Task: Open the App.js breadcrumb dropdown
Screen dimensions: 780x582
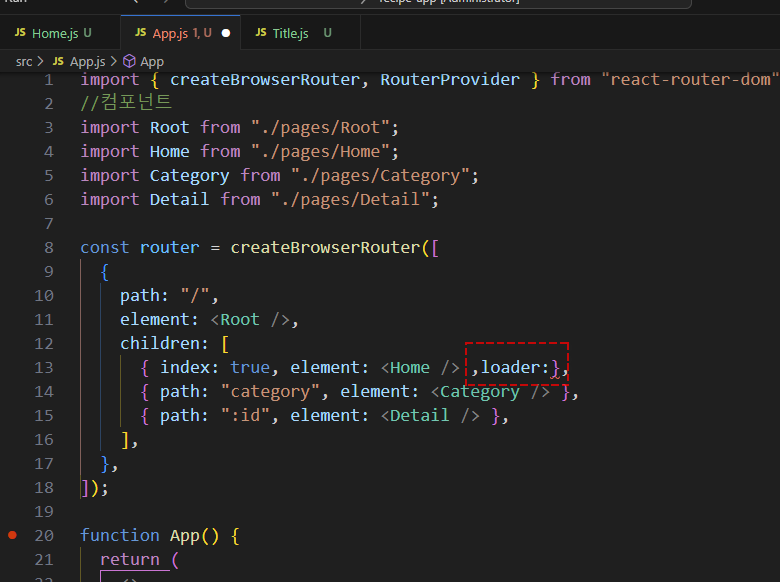Action: point(88,61)
